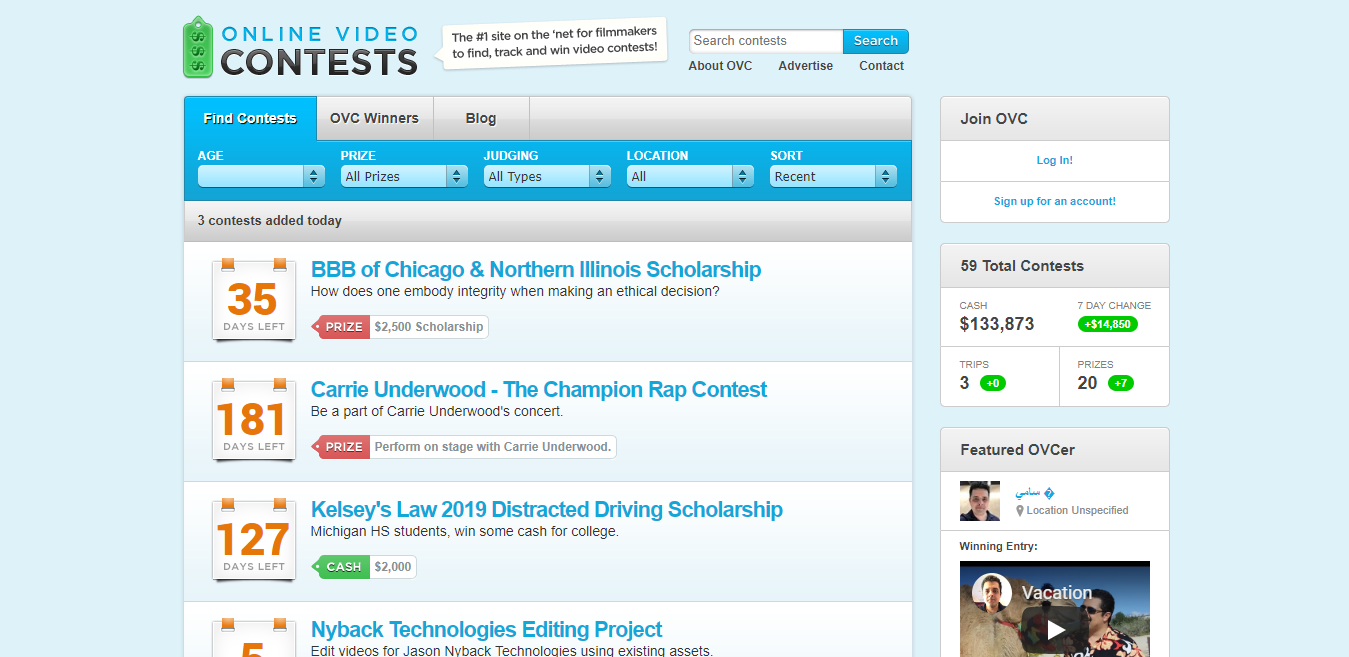Open the LOCATION dropdown showing All

click(690, 176)
